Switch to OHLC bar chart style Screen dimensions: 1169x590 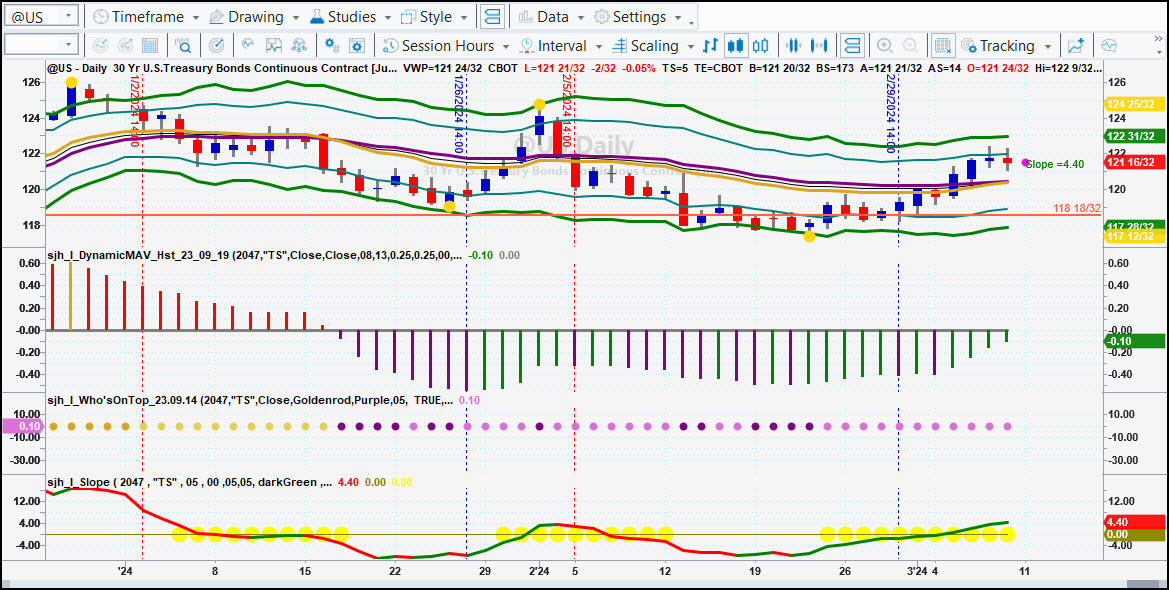[x=711, y=45]
